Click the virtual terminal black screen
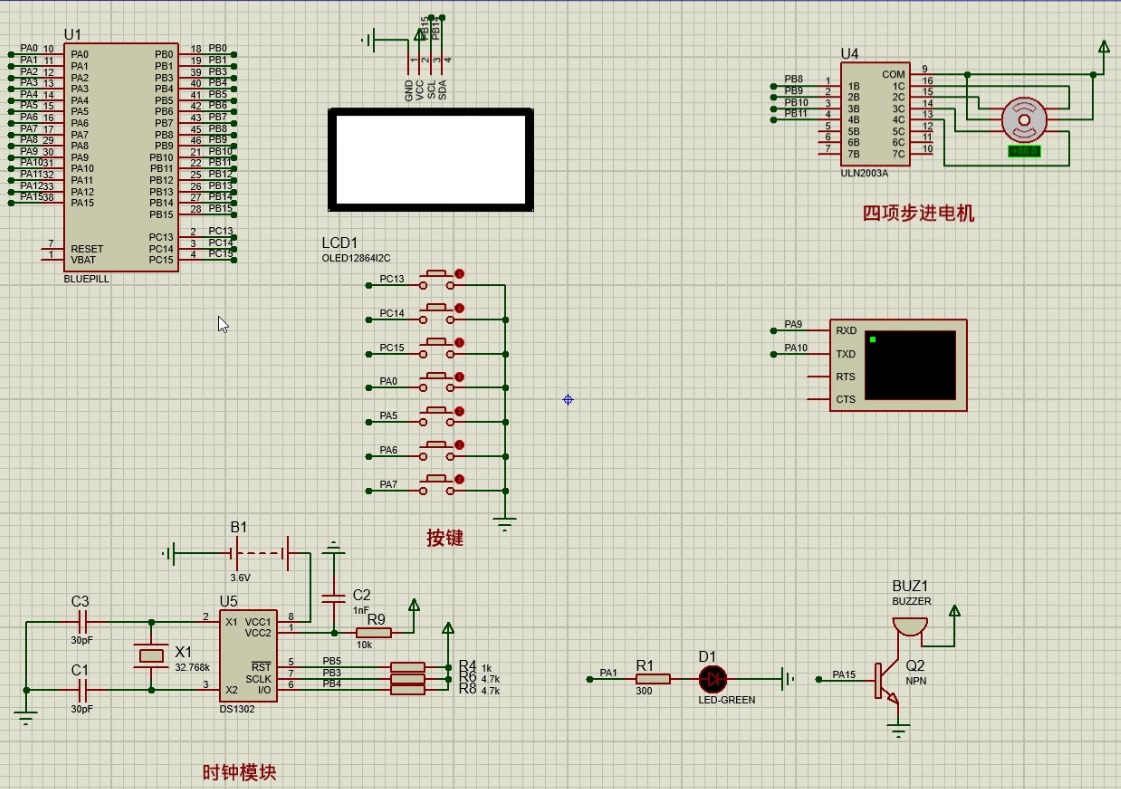1121x789 pixels. tap(909, 365)
